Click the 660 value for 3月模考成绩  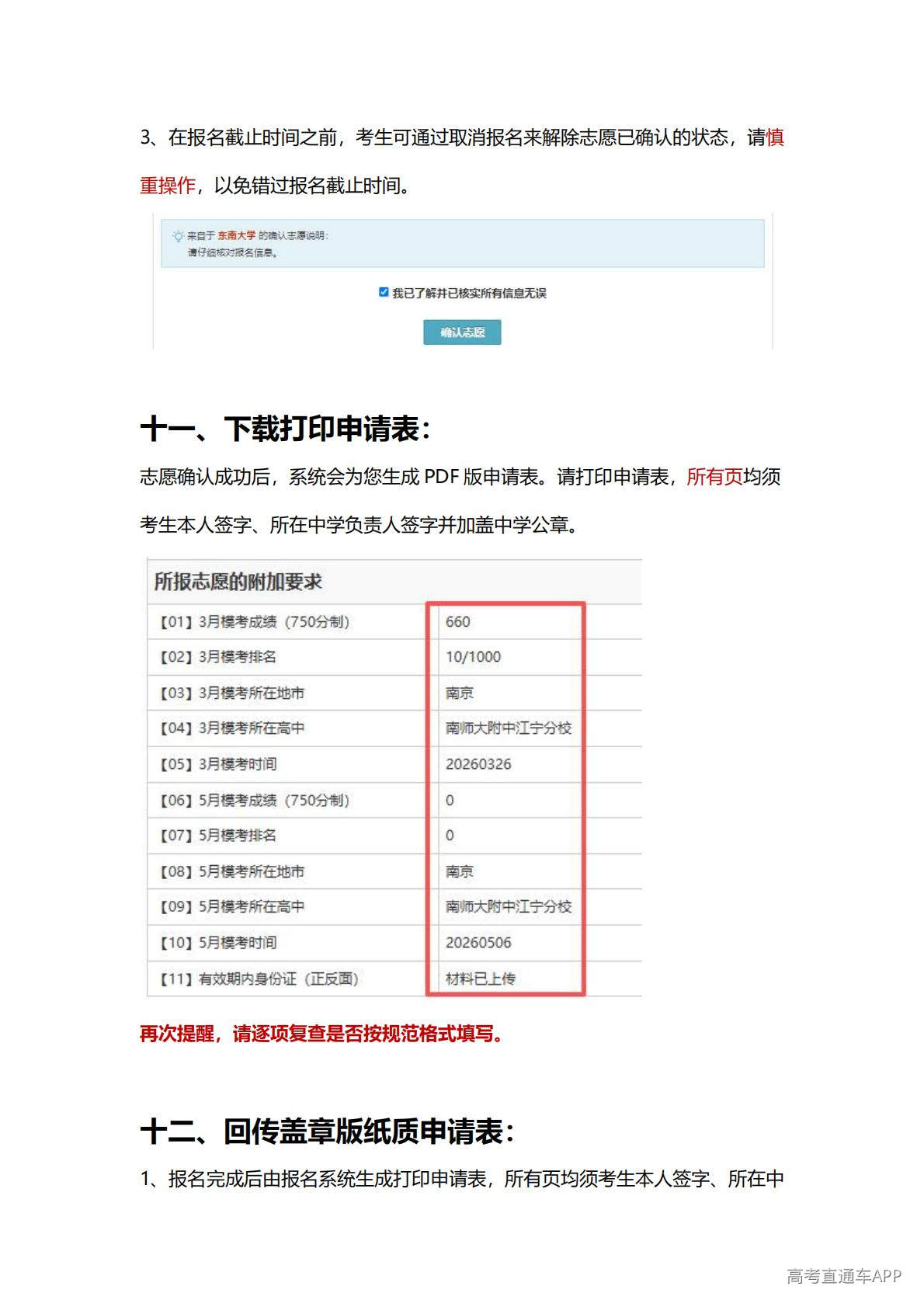pyautogui.click(x=458, y=621)
